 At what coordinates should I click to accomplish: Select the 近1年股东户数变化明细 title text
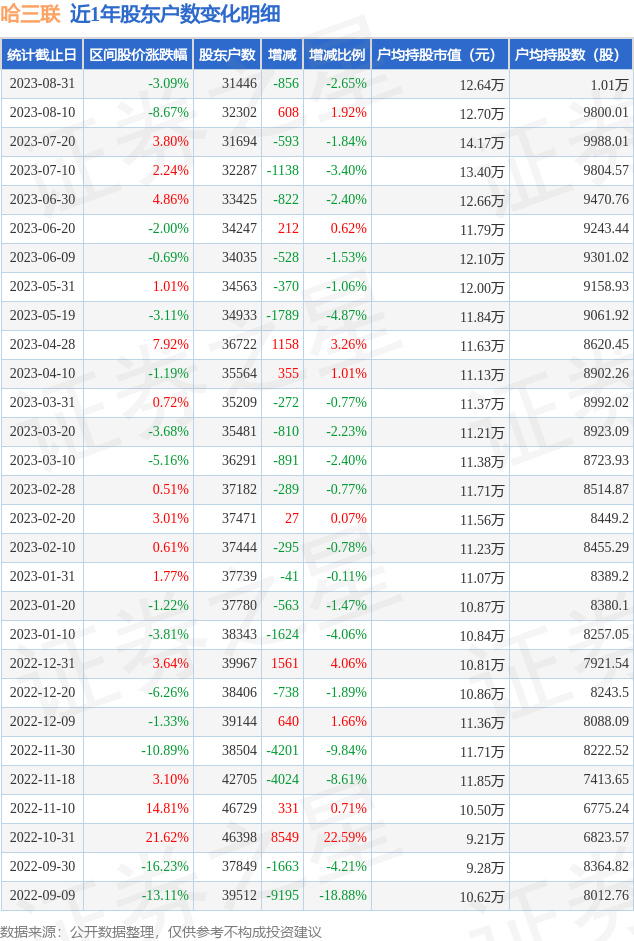175,14
